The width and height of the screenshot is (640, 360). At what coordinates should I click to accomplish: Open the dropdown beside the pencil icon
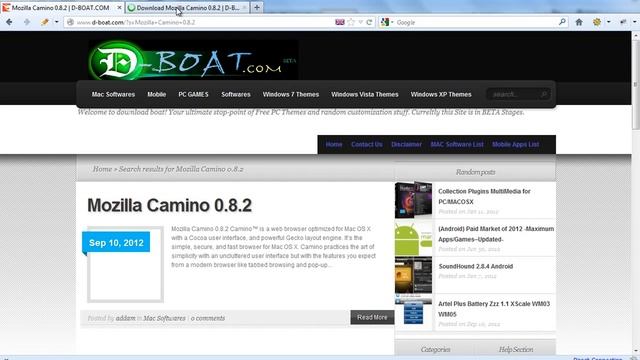click(56, 22)
